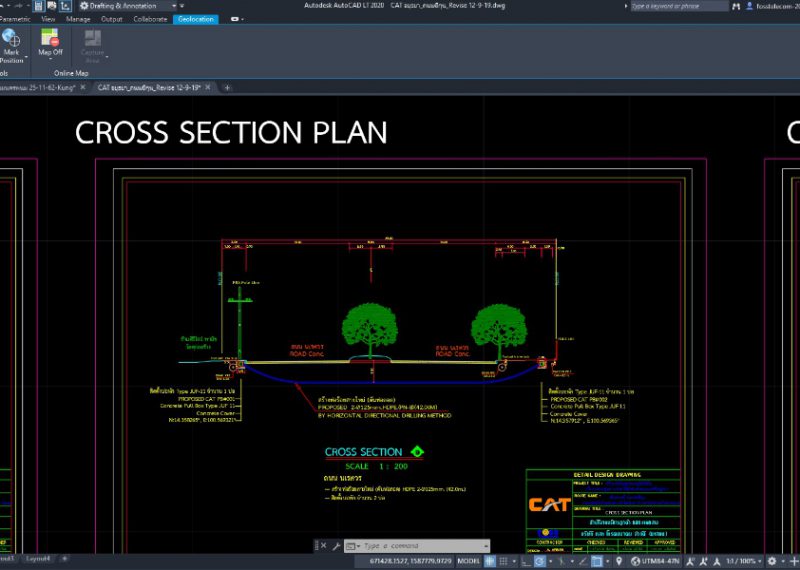The image size is (800, 570).
Task: Open polar tracking angle dropdown arrow
Action: coord(551,561)
